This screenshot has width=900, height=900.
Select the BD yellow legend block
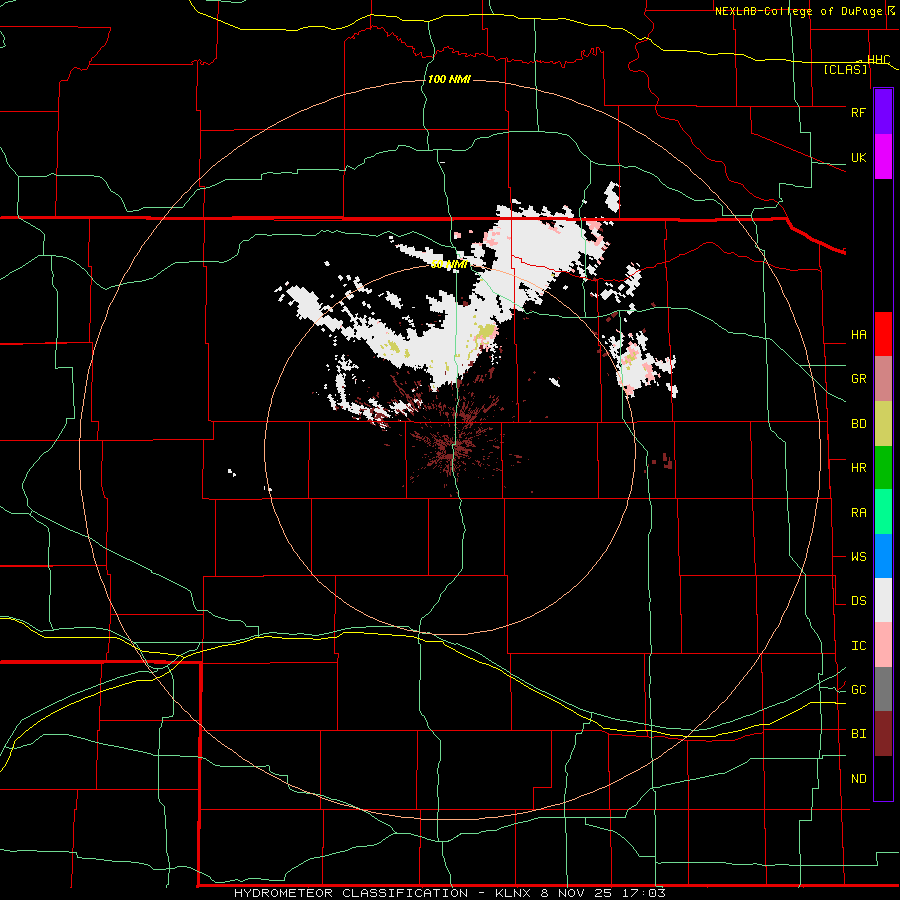pyautogui.click(x=883, y=424)
